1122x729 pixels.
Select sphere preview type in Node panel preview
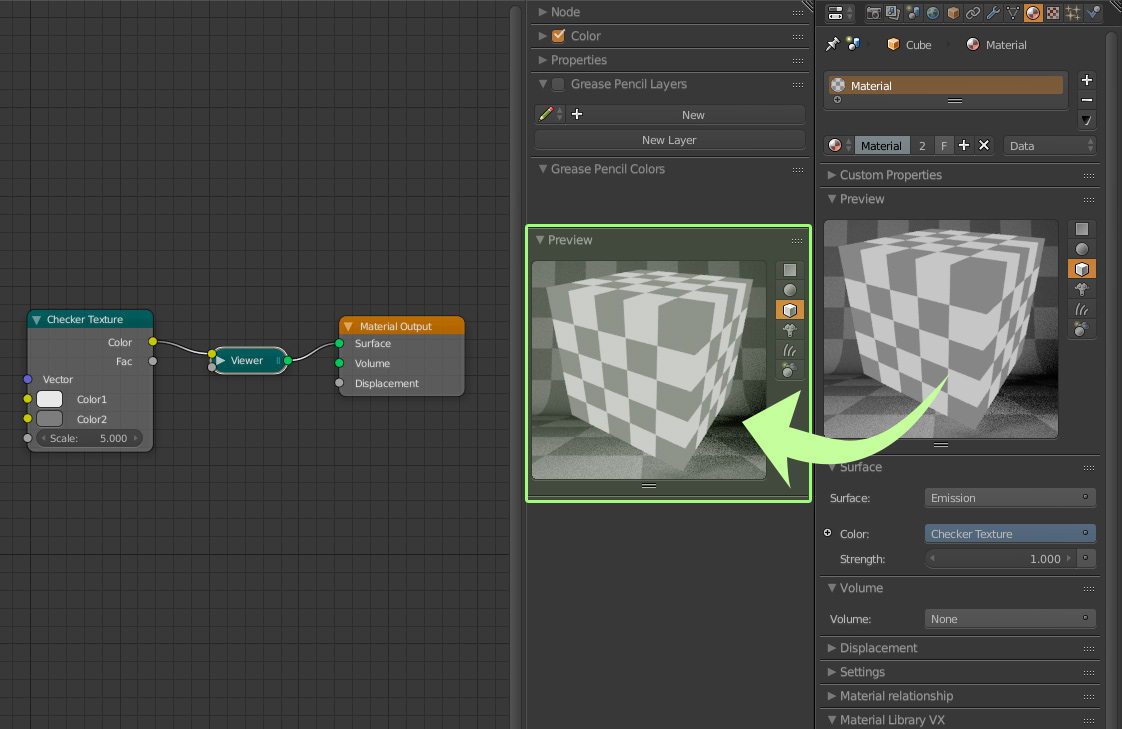[x=789, y=290]
